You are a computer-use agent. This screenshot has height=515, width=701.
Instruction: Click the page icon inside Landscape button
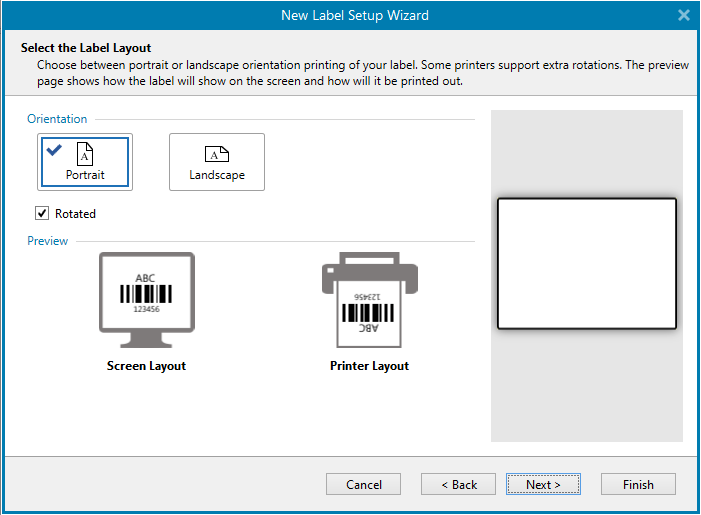click(x=217, y=153)
